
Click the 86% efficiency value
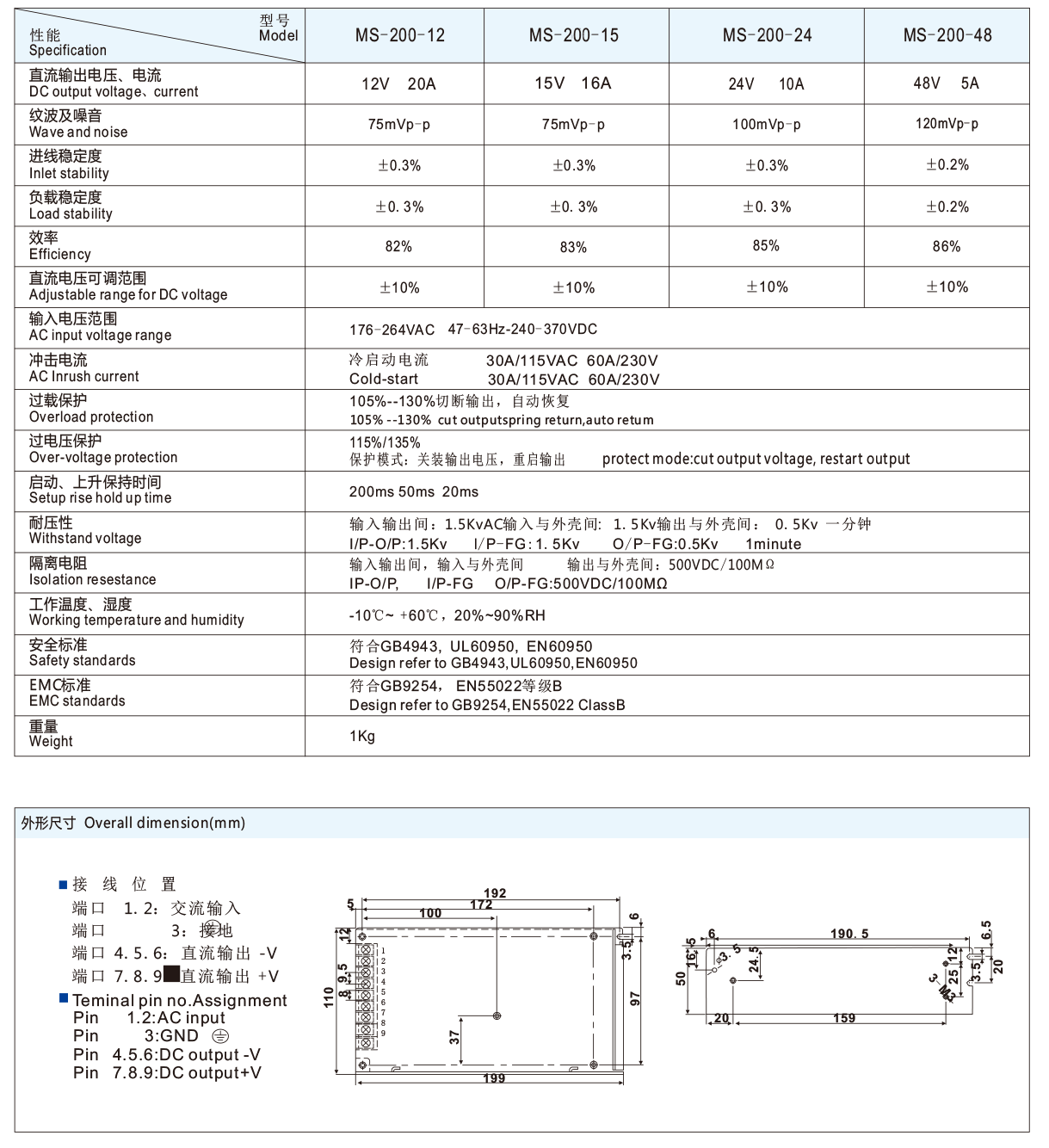click(946, 247)
